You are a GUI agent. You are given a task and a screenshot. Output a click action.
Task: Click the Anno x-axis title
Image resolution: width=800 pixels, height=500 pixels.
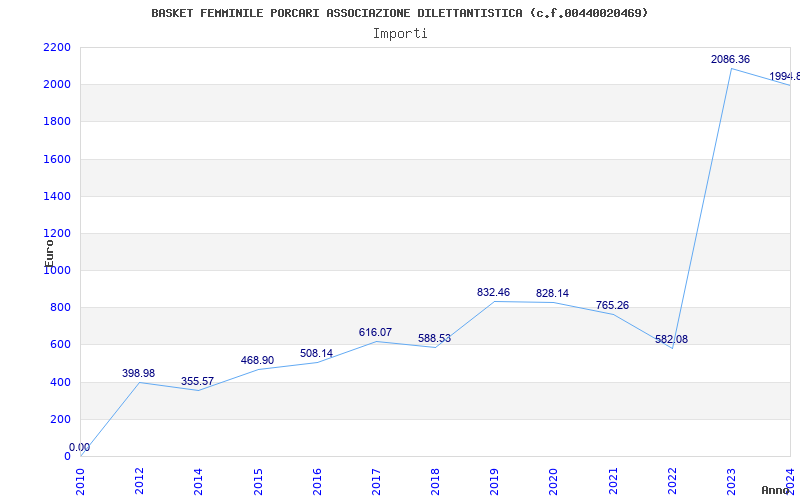[775, 490]
